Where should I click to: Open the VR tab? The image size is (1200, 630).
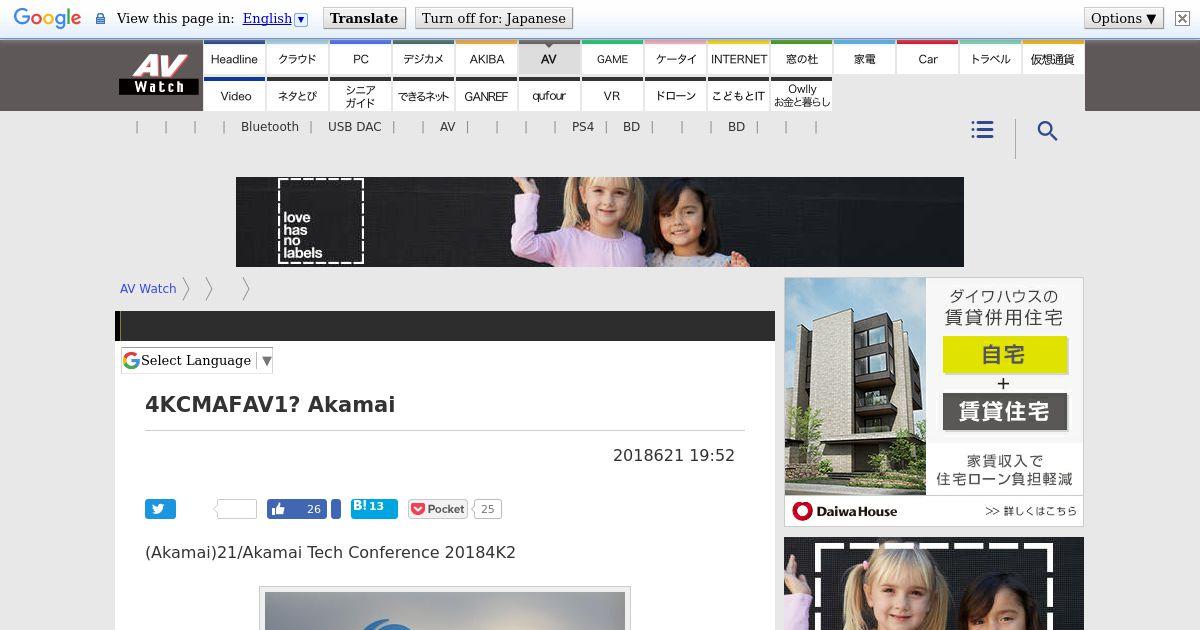612,95
